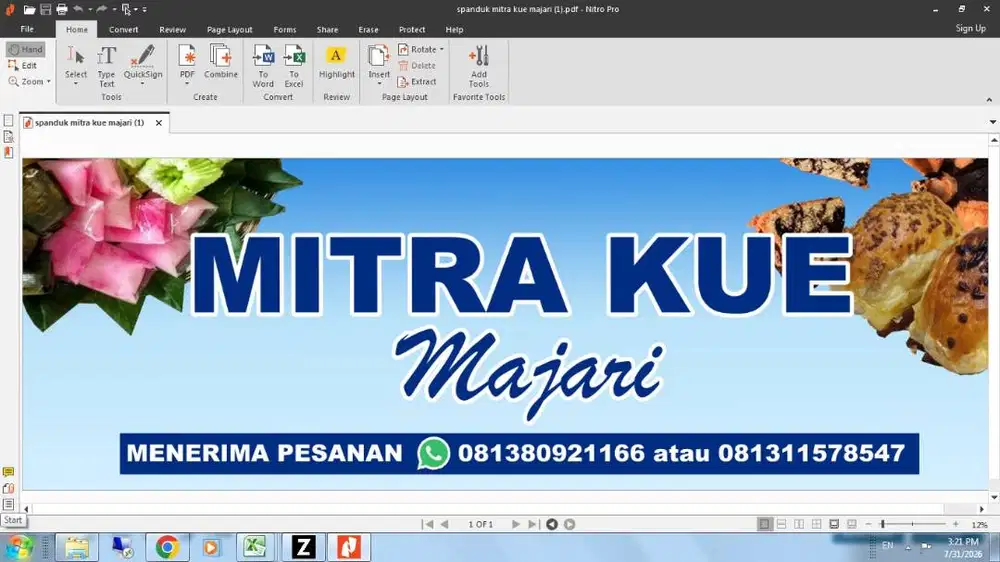Switch to the Share ribbon tab
The height and width of the screenshot is (562, 1000).
[327, 30]
